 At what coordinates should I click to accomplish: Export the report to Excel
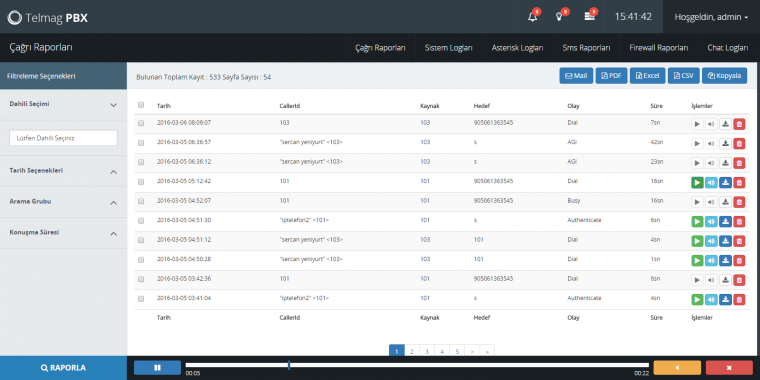(x=648, y=76)
